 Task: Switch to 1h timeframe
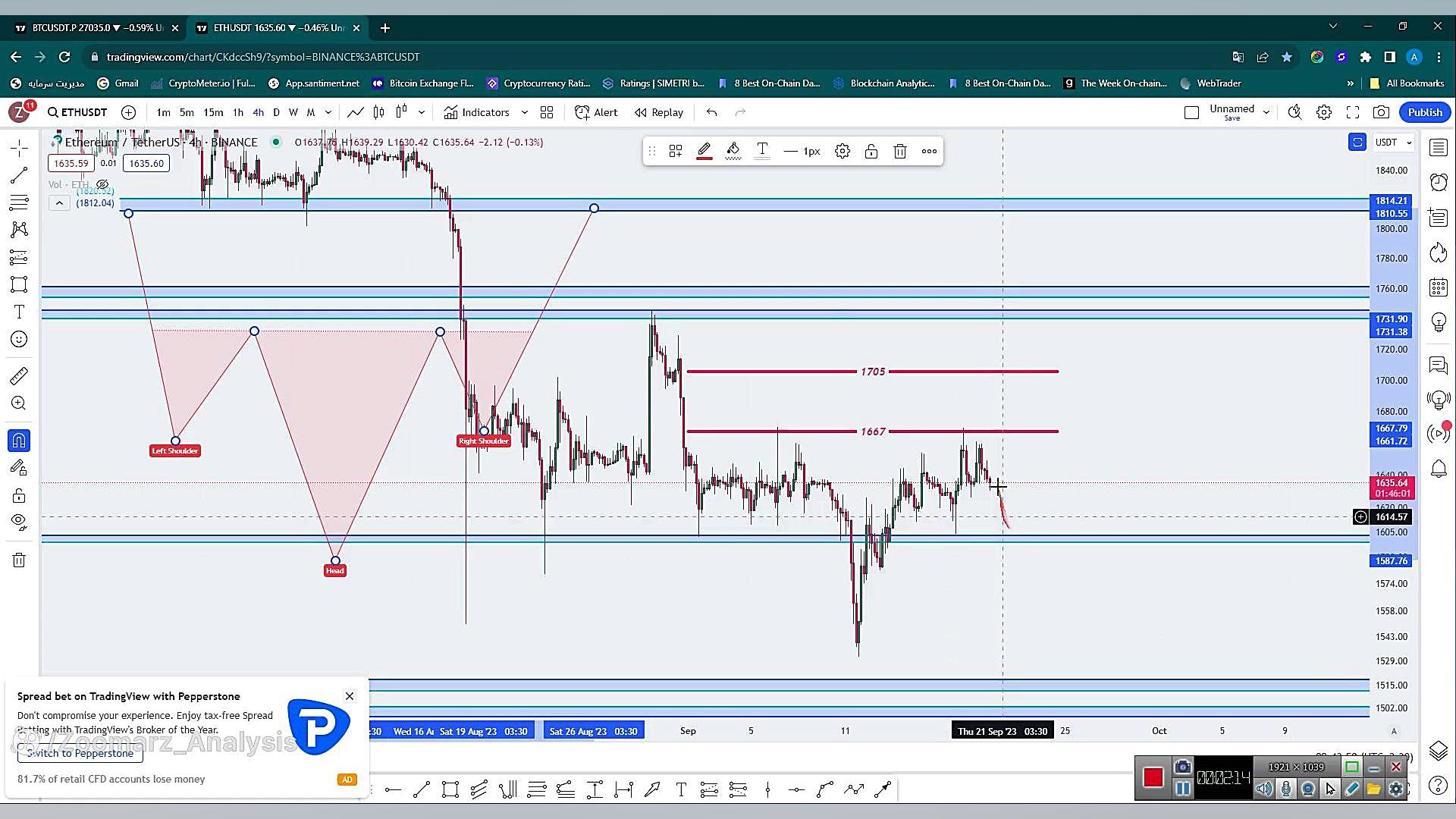click(238, 112)
